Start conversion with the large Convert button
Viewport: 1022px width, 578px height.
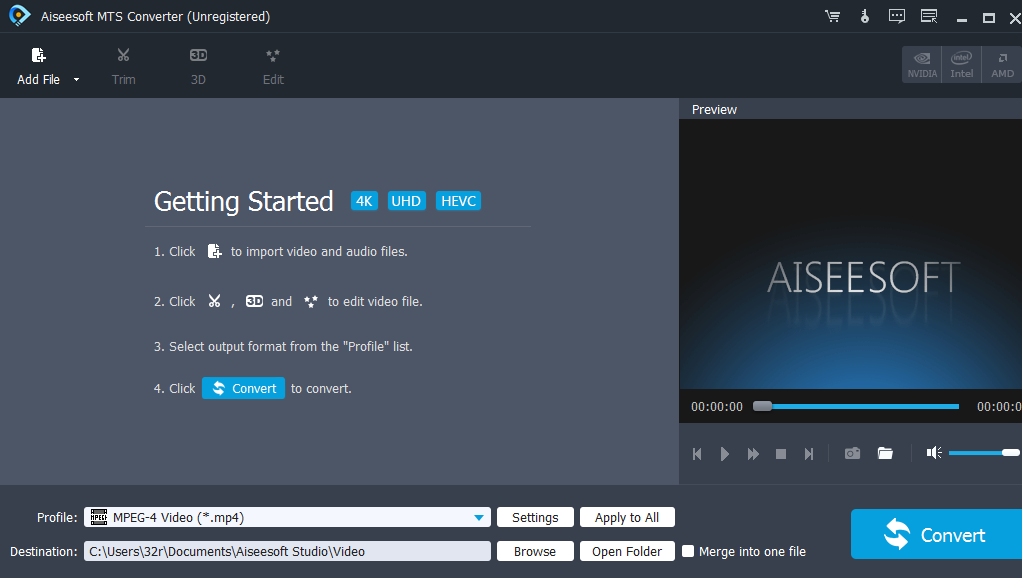(936, 534)
